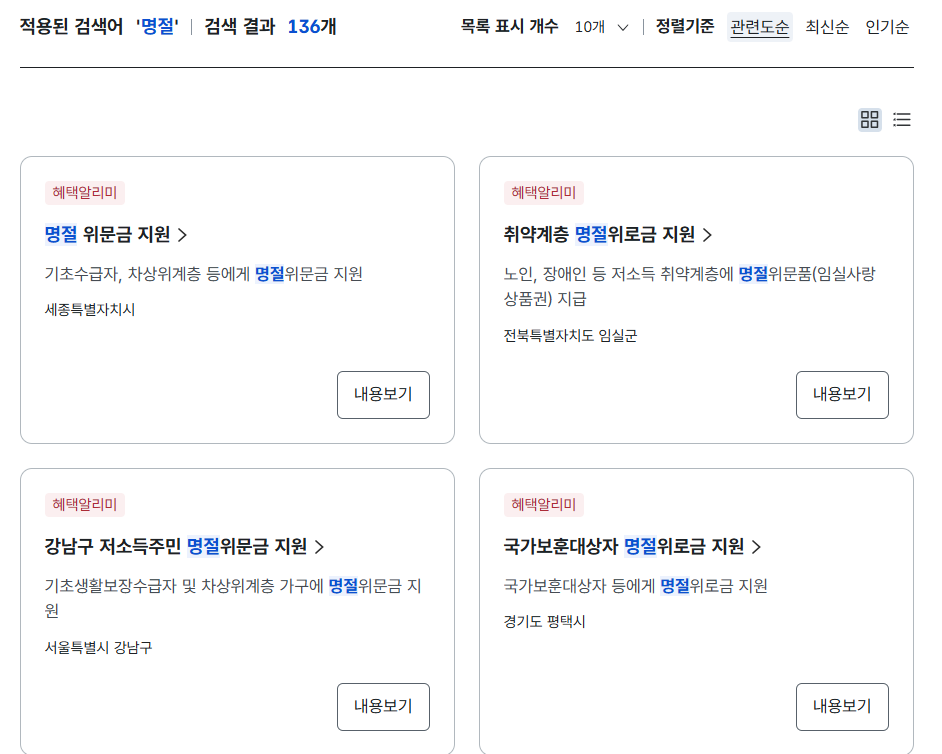
Task: Click chevron arrow beside 취약계층 명절위로금 지원
Action: tap(707, 236)
